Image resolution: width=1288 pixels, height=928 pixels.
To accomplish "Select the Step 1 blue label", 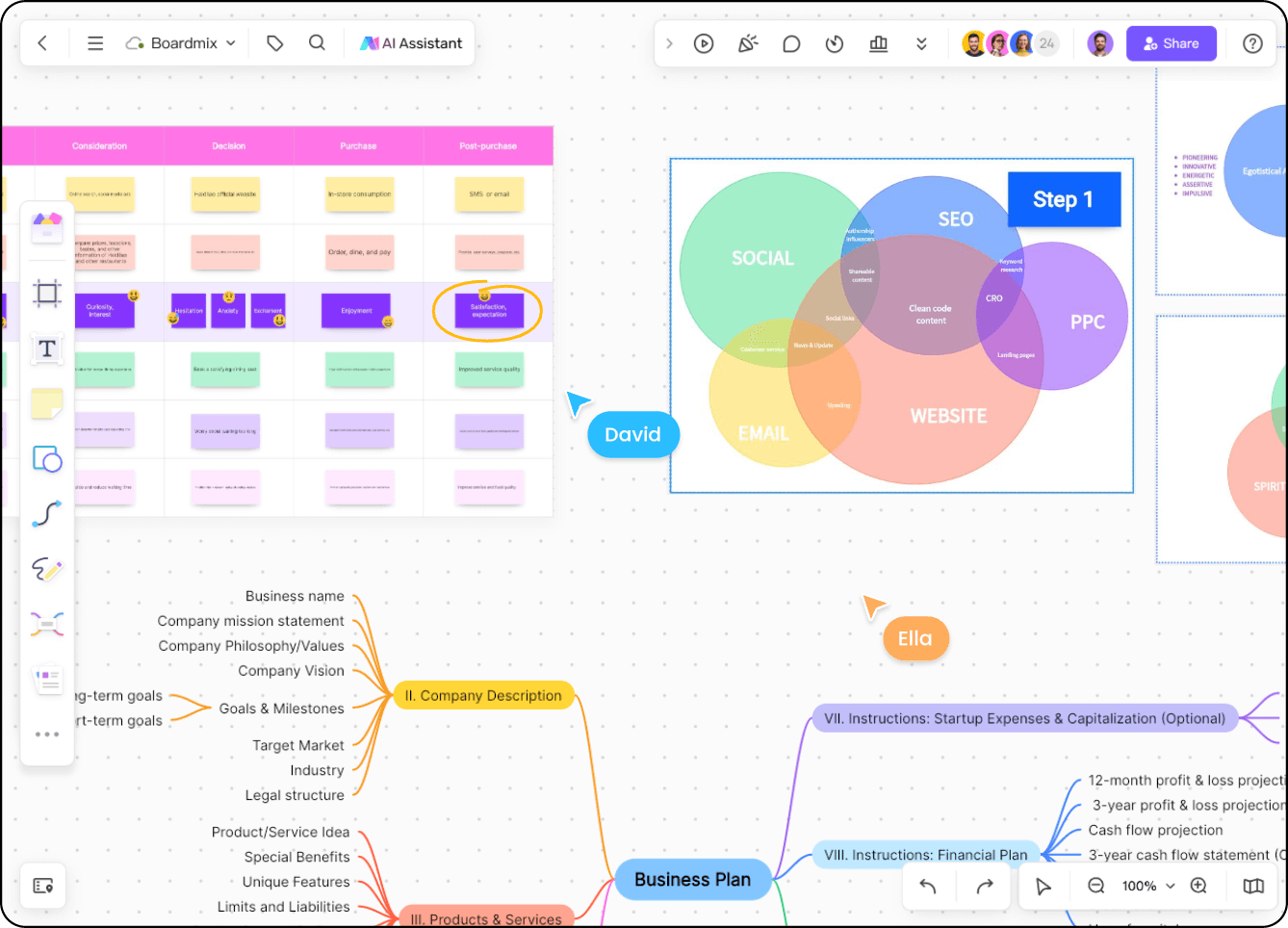I will 1064,199.
